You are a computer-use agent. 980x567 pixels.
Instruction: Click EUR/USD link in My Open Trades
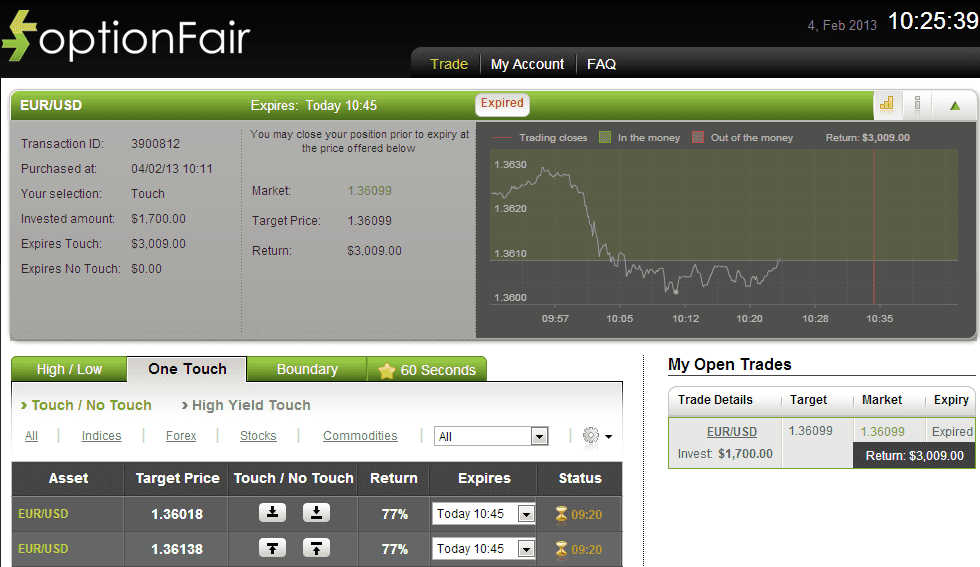[x=732, y=432]
